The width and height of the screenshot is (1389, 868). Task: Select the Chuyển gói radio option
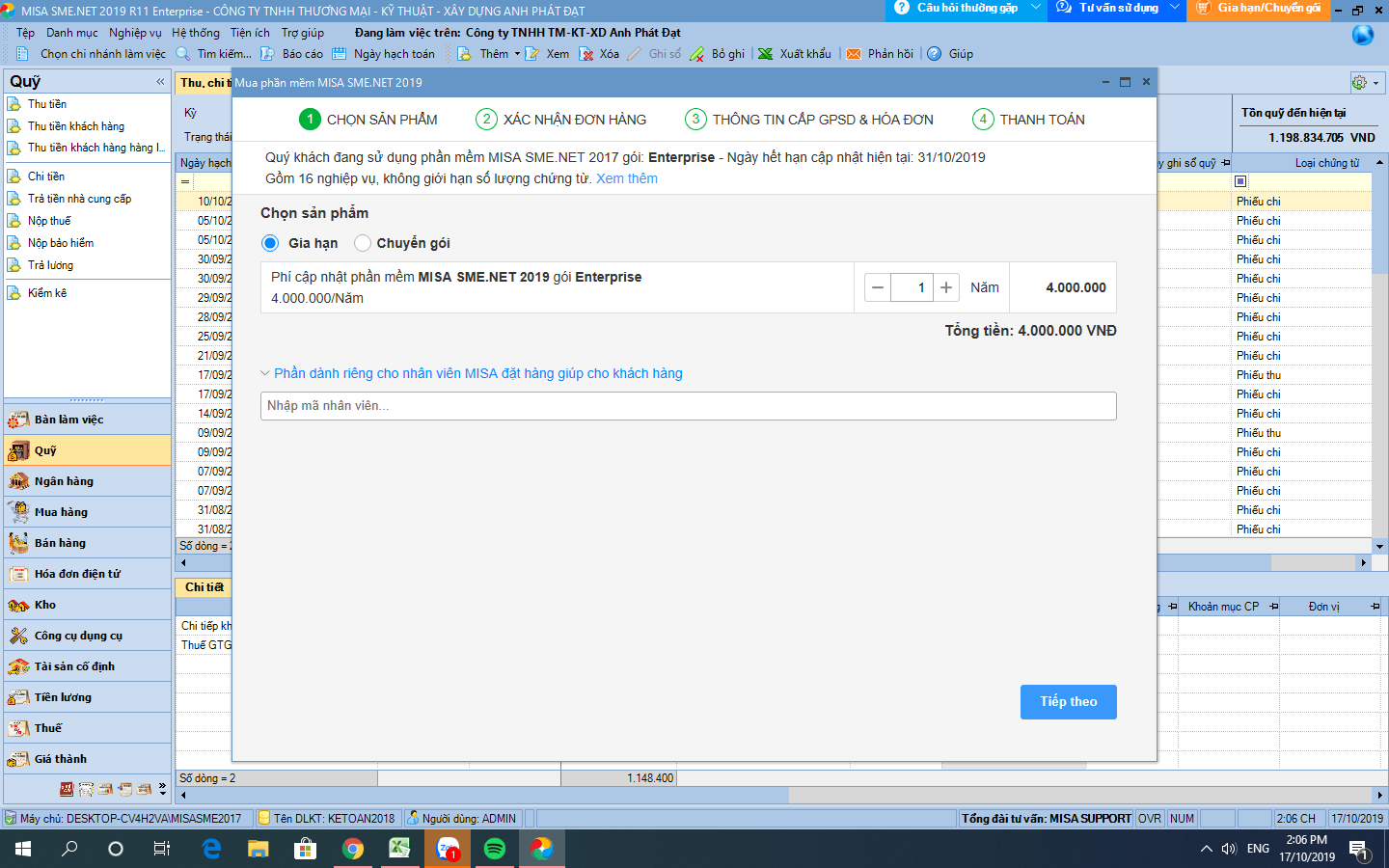coord(363,243)
